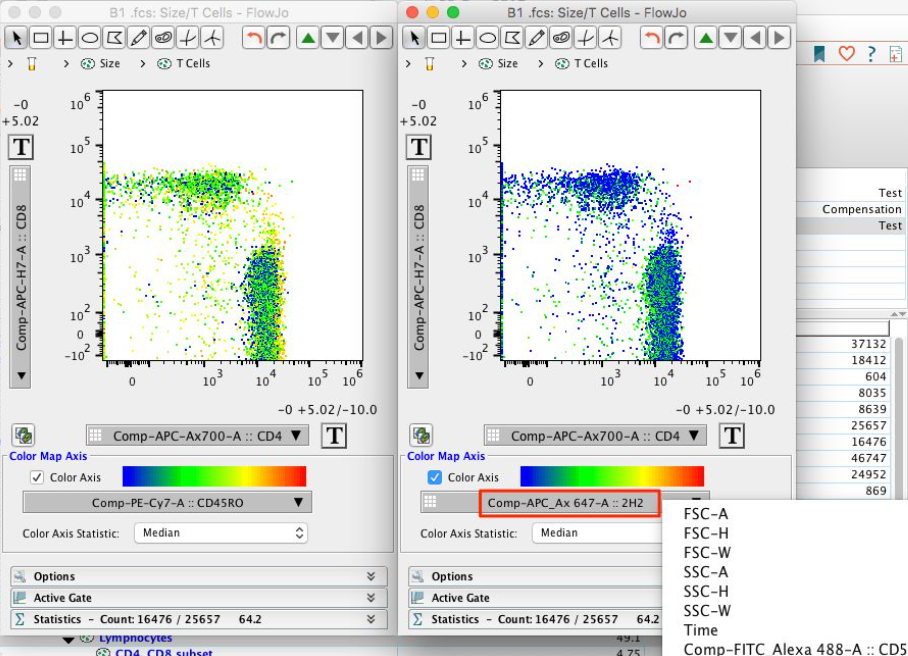Choose FSC-H from the parameter list
This screenshot has width=908, height=656.
[x=705, y=533]
